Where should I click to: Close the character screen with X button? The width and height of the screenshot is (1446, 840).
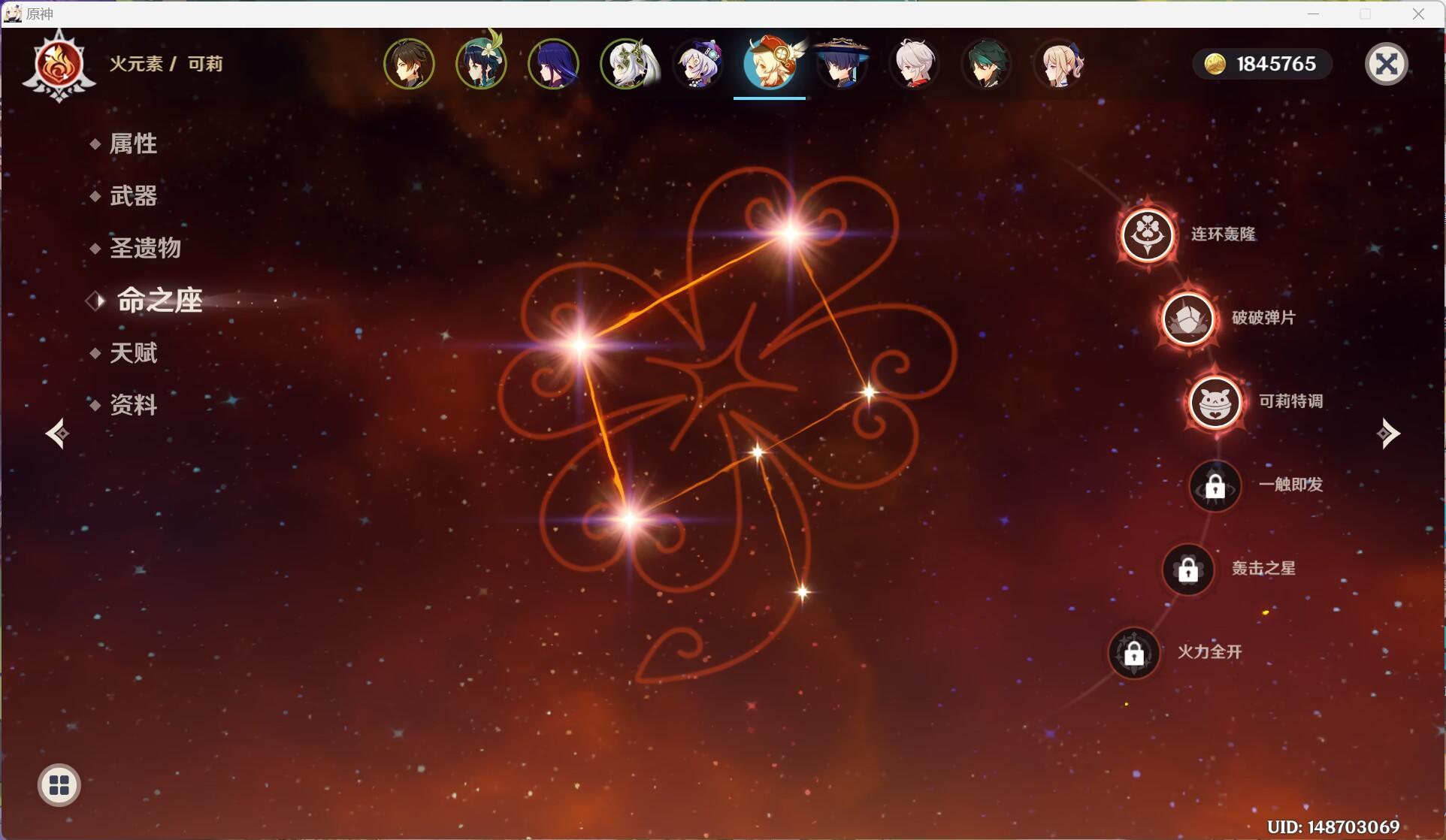[x=1386, y=64]
